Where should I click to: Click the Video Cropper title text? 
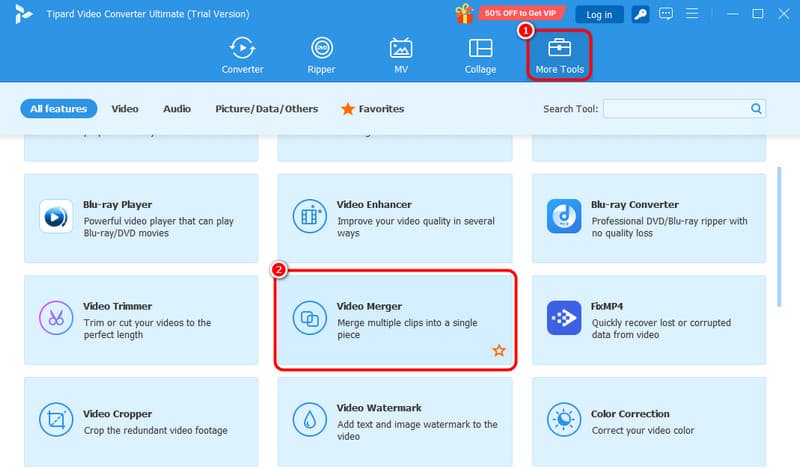117,414
